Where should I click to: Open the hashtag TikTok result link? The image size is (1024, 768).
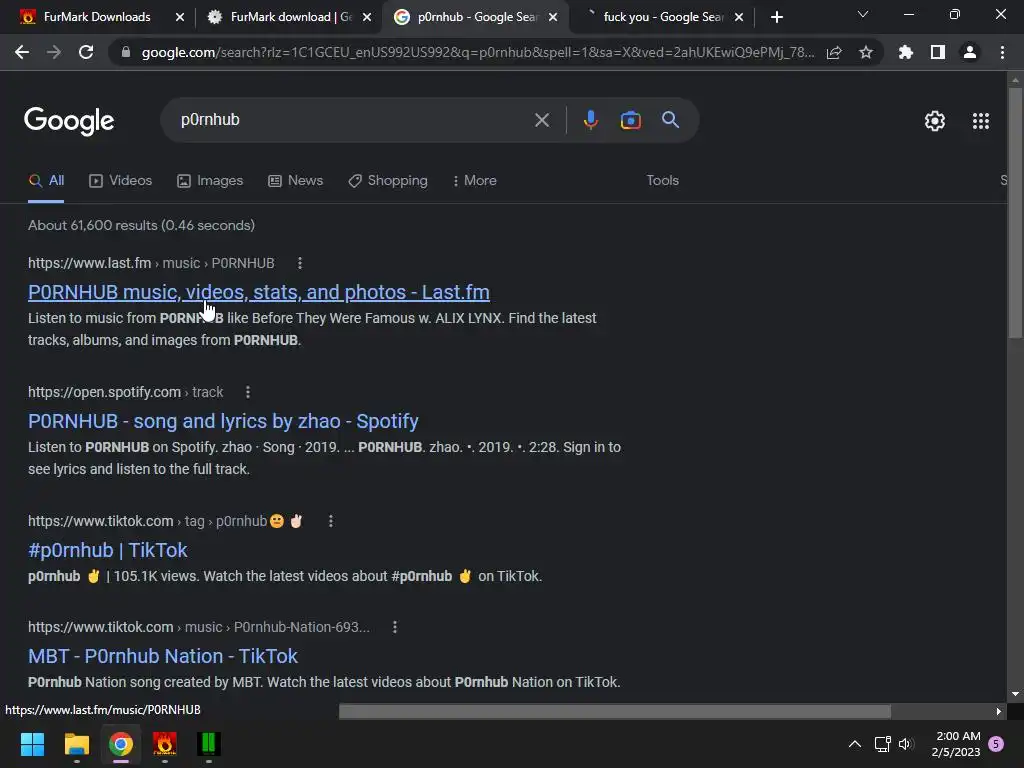tap(108, 550)
